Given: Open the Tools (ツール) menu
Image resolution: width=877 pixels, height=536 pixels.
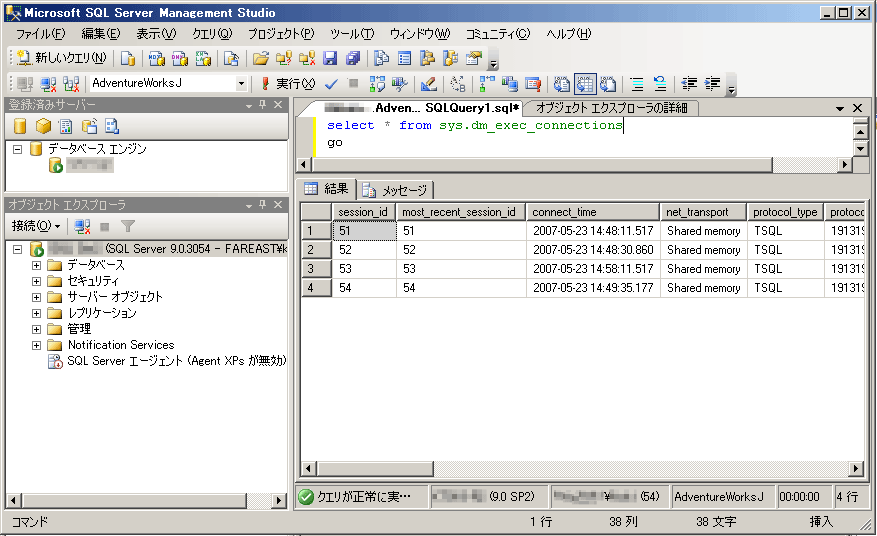Looking at the screenshot, I should pyautogui.click(x=352, y=34).
